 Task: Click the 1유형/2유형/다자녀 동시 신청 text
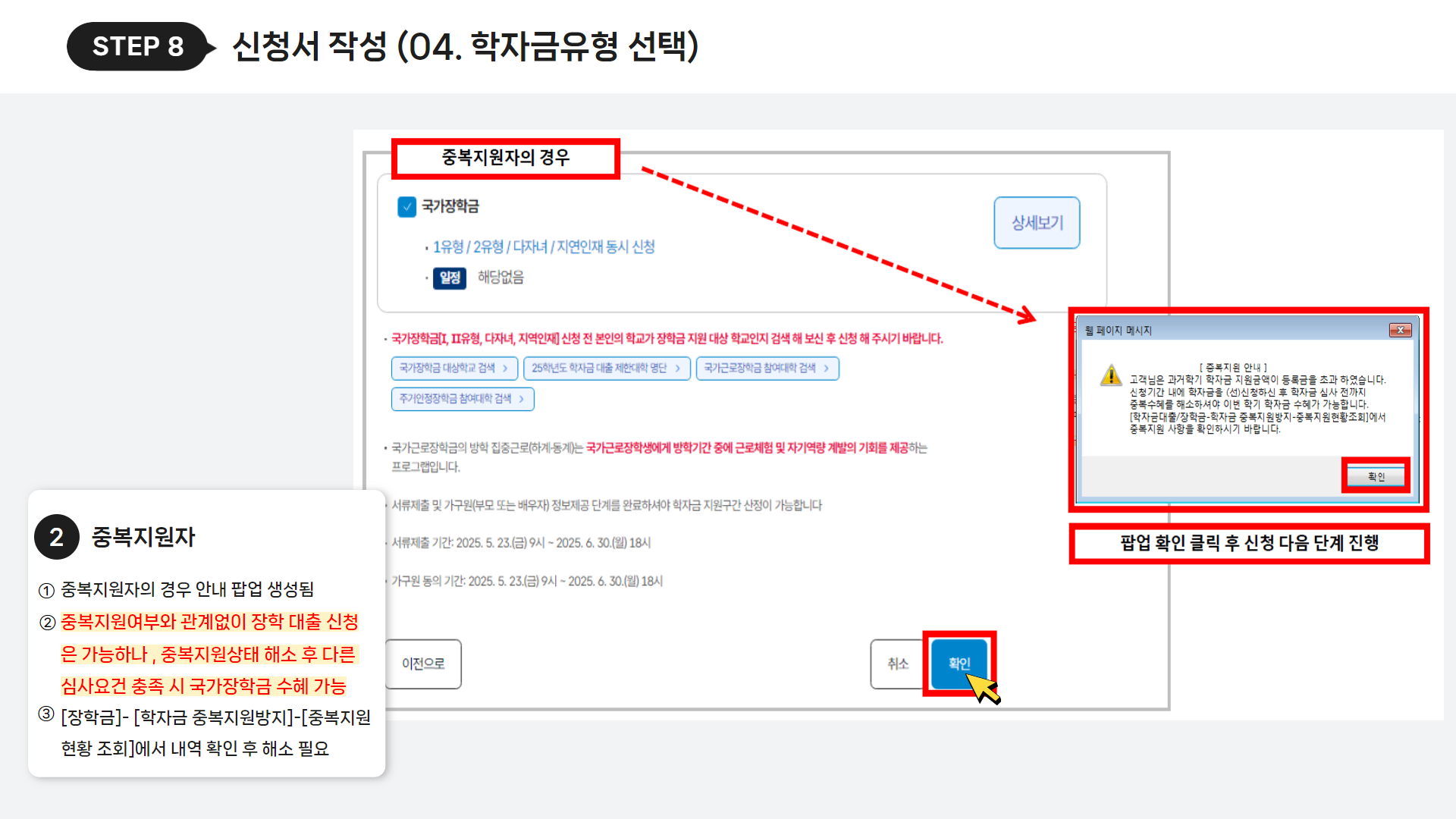point(544,246)
